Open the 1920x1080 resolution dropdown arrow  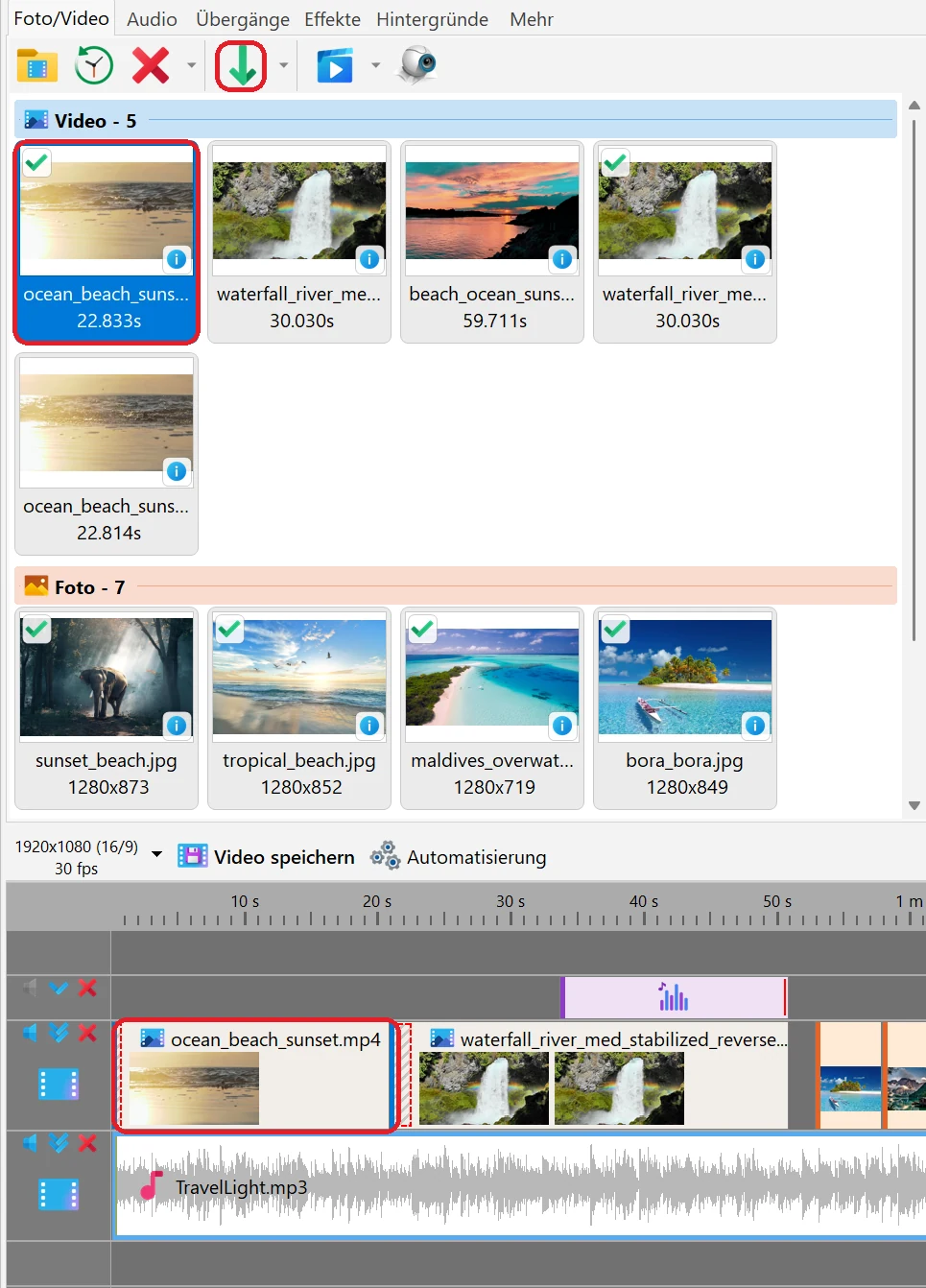click(x=156, y=854)
